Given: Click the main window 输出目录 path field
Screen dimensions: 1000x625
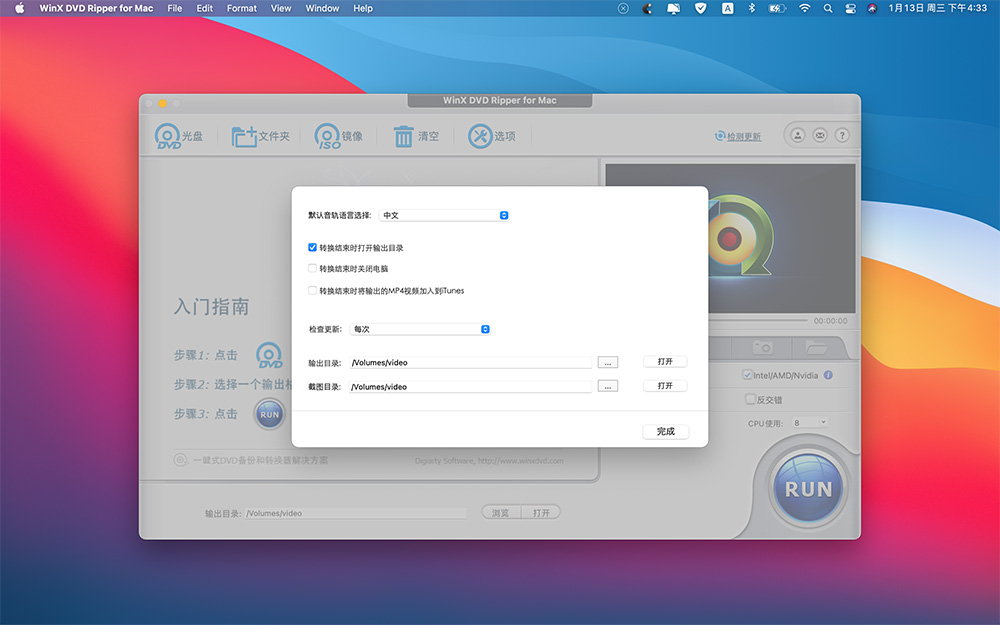Looking at the screenshot, I should (x=357, y=513).
